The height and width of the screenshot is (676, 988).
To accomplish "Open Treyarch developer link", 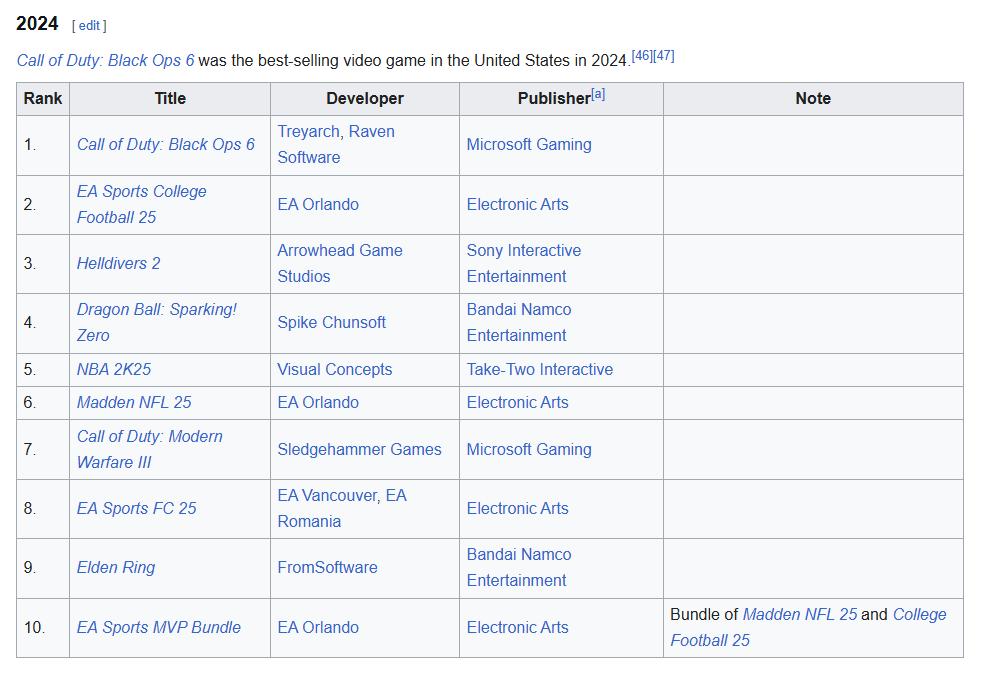I will [309, 132].
